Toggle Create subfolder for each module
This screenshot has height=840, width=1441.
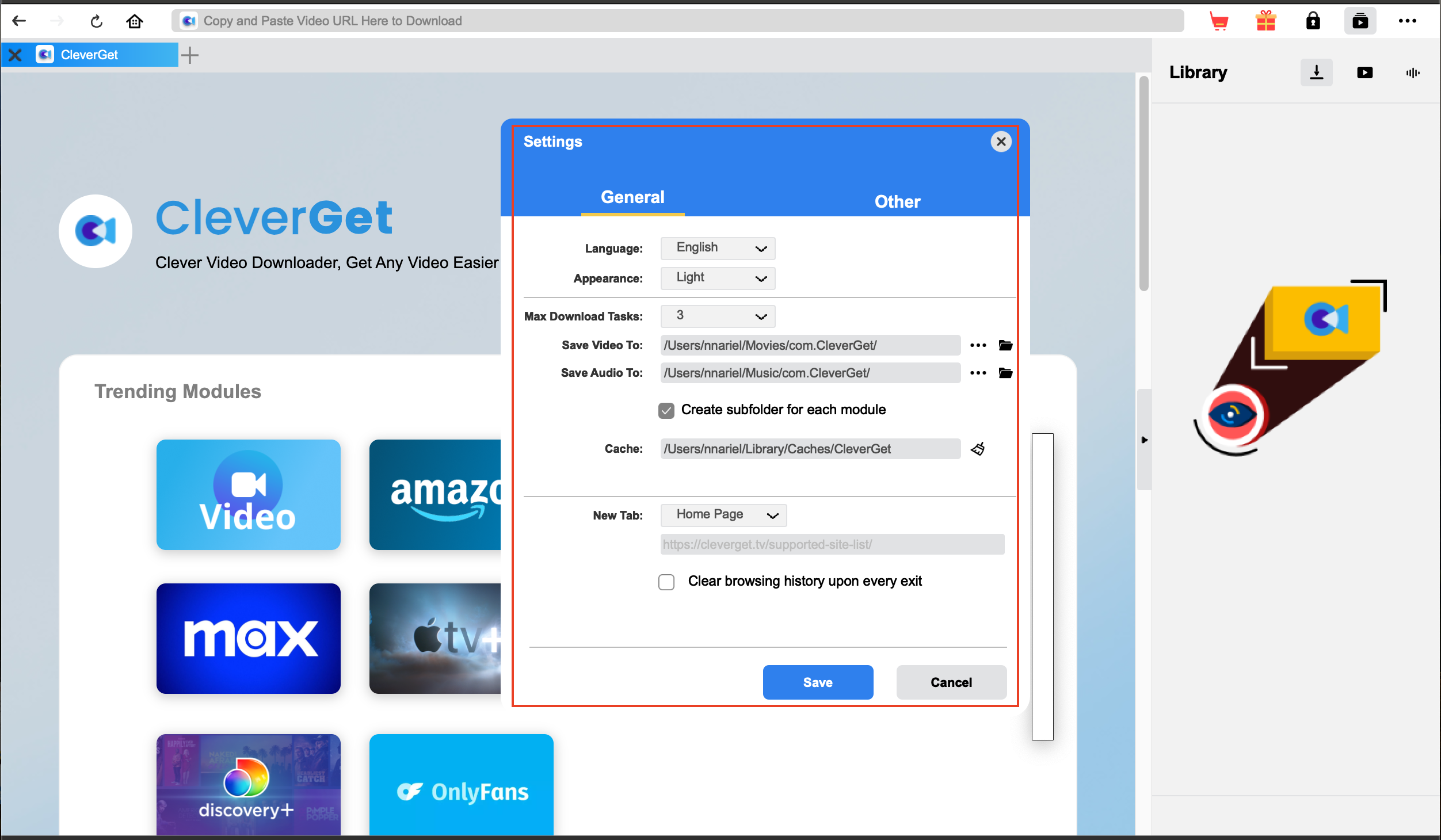pyautogui.click(x=666, y=410)
